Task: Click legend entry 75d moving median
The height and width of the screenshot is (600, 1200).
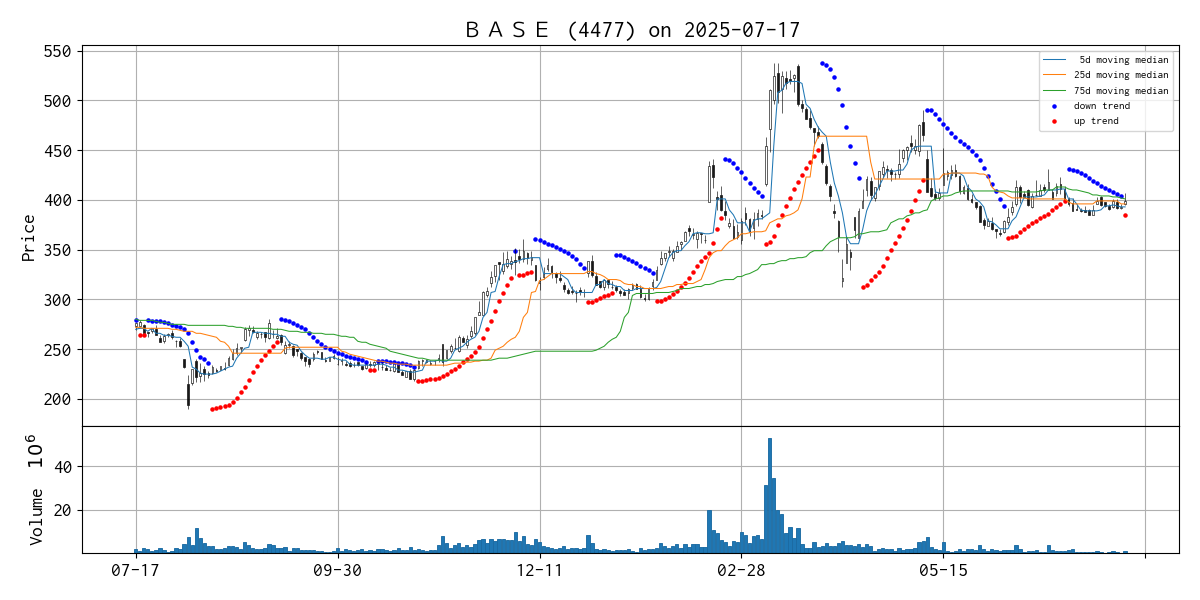Action: pyautogui.click(x=1121, y=91)
